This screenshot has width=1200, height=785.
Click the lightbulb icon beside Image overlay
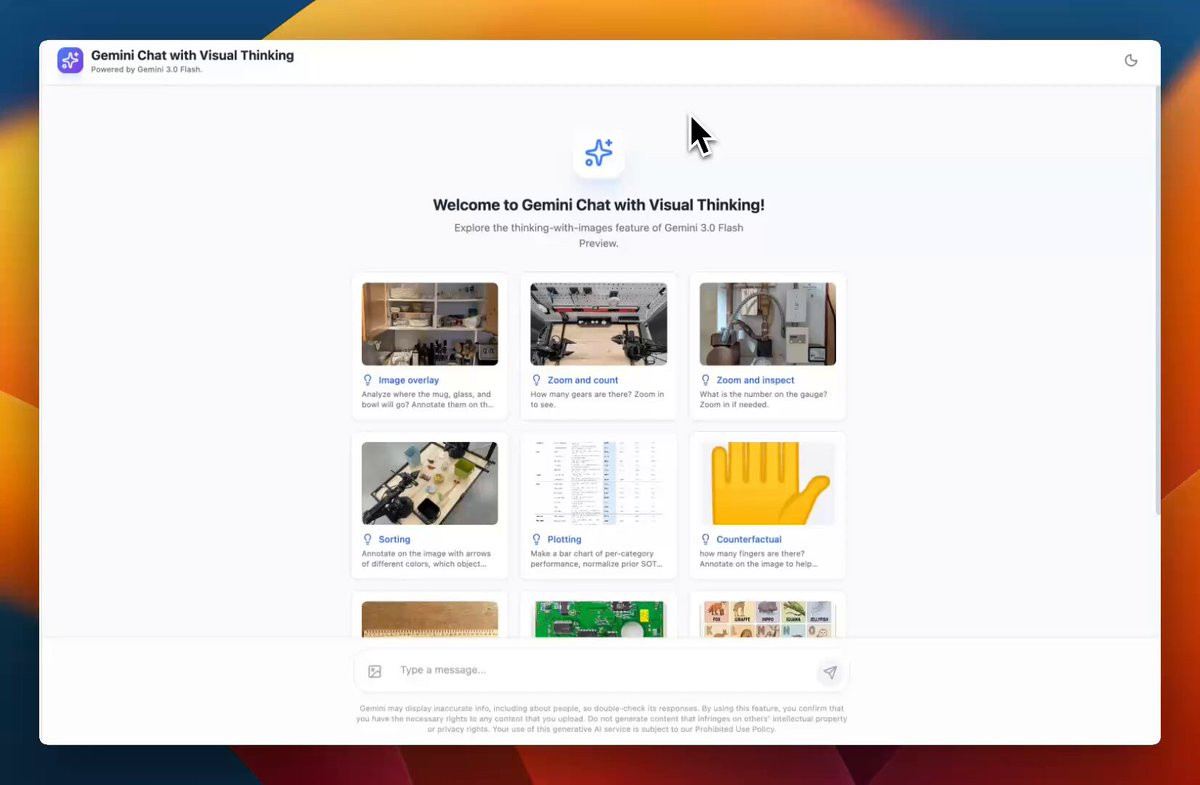[367, 380]
